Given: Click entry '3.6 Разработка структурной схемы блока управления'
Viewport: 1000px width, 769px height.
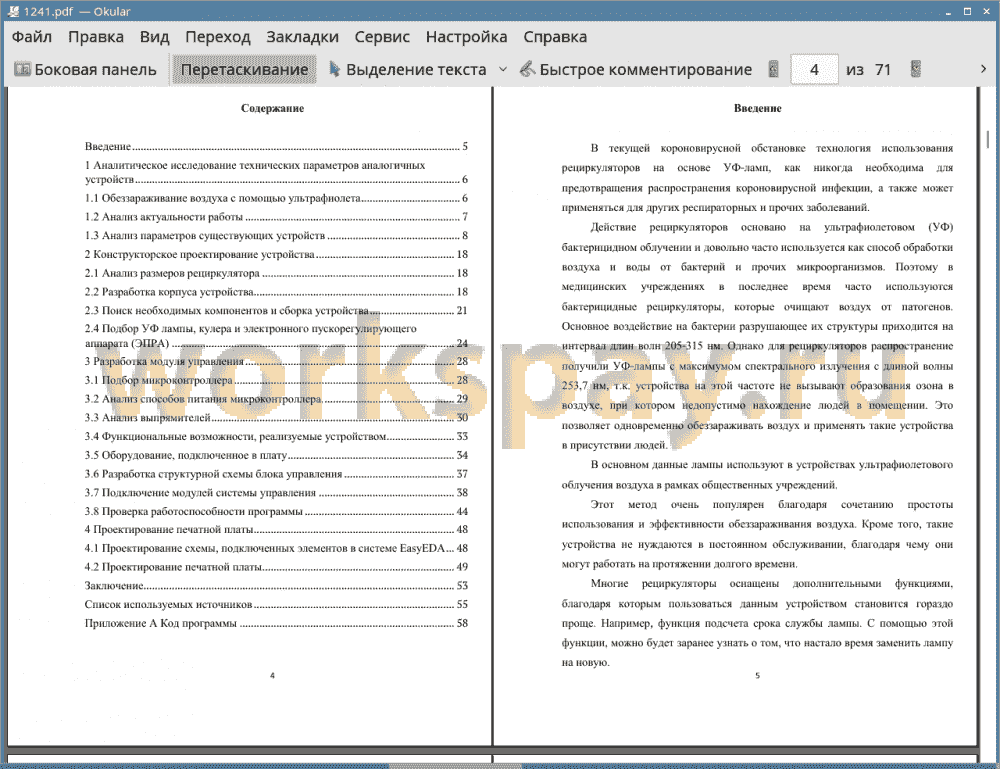Looking at the screenshot, I should [x=276, y=474].
